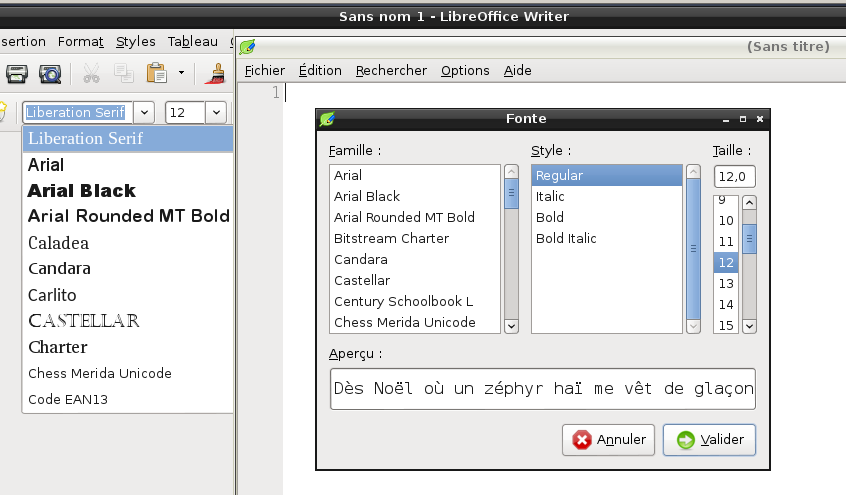Choose Caladea in font dropdown list
The width and height of the screenshot is (846, 495).
point(128,243)
